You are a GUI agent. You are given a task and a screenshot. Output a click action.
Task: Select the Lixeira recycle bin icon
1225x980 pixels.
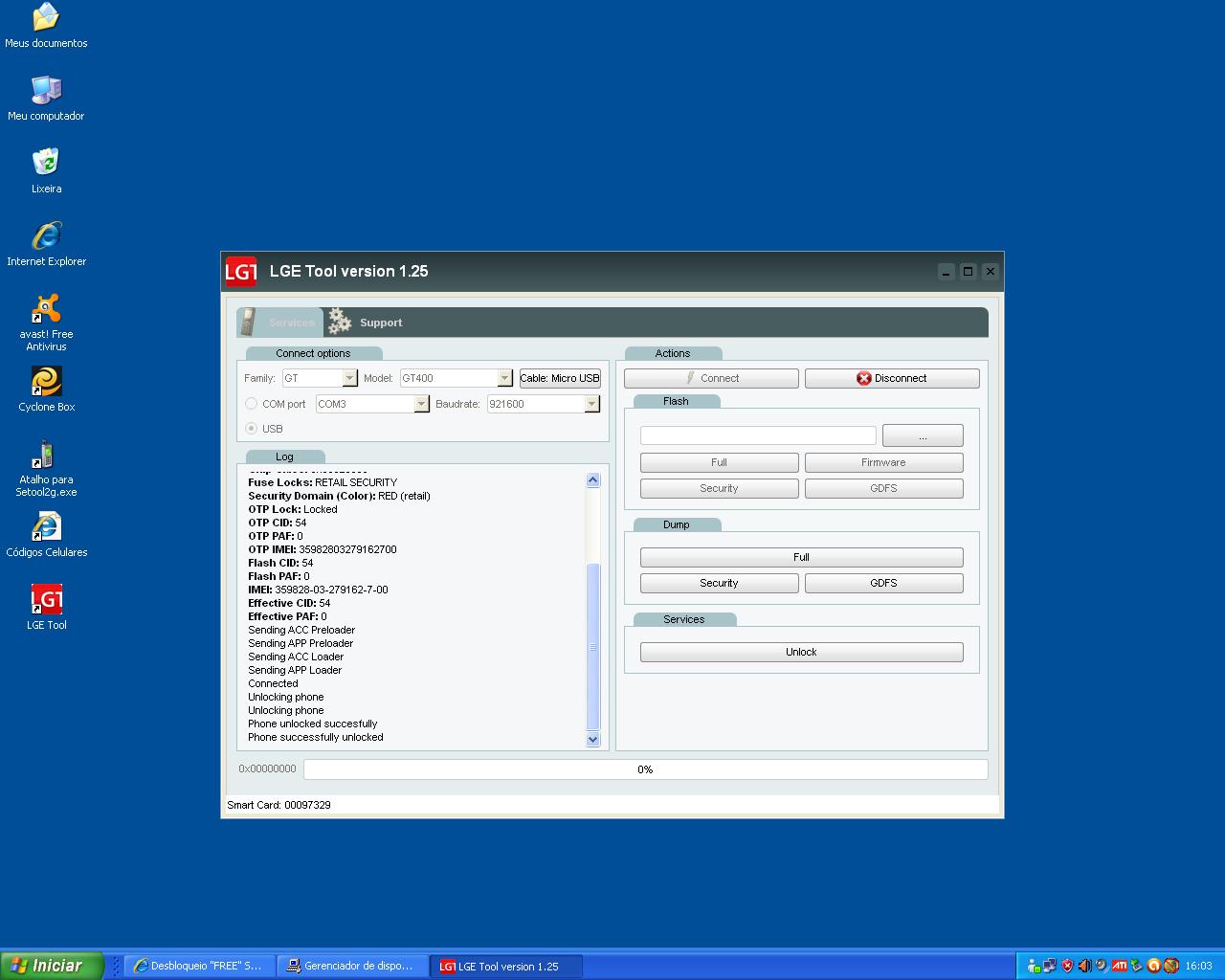pyautogui.click(x=46, y=171)
